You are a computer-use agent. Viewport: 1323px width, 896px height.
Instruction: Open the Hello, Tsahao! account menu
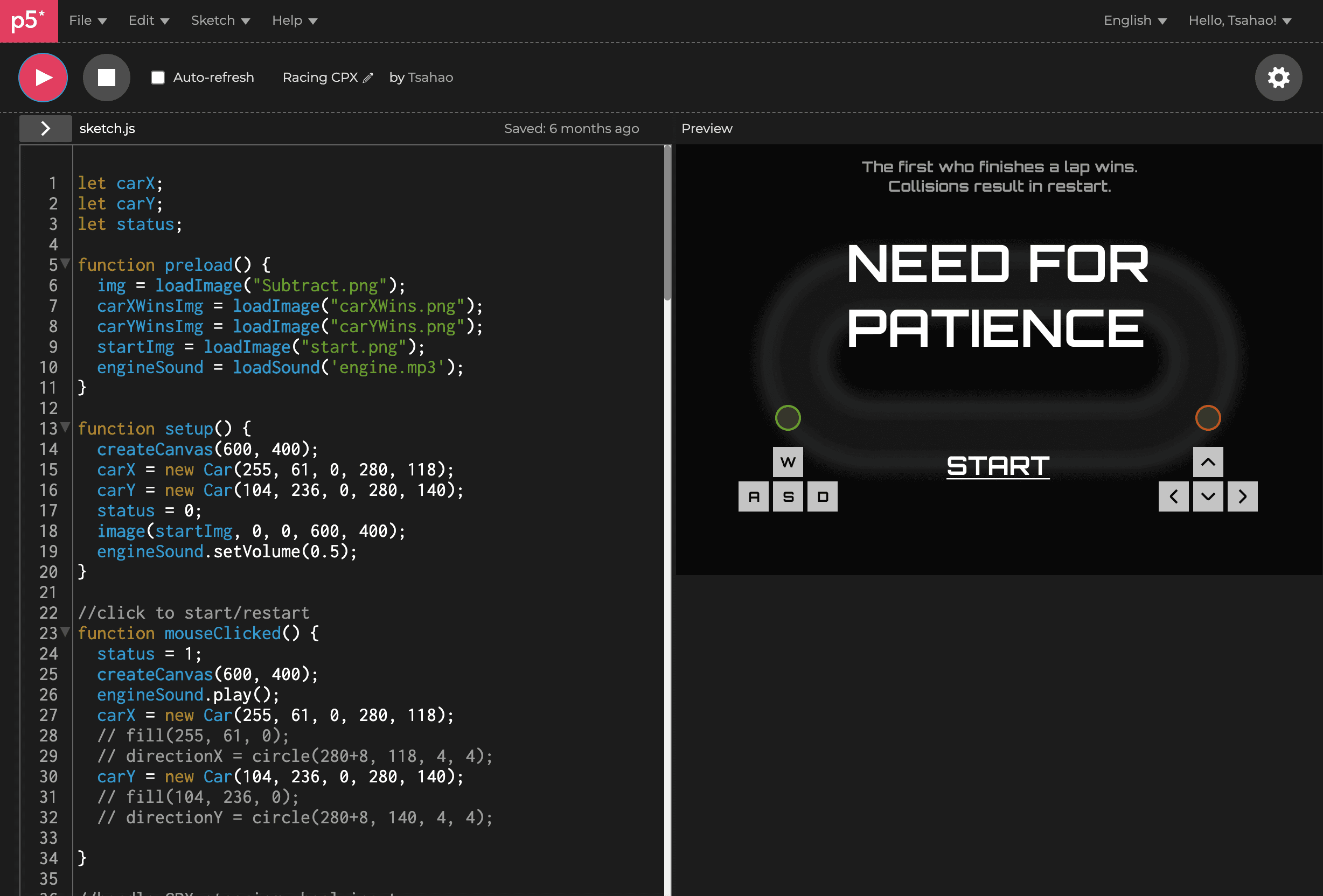1240,20
